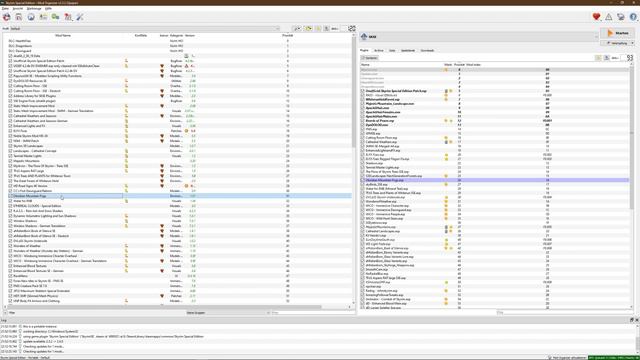Sort by the Konflikte column header

click(x=141, y=36)
